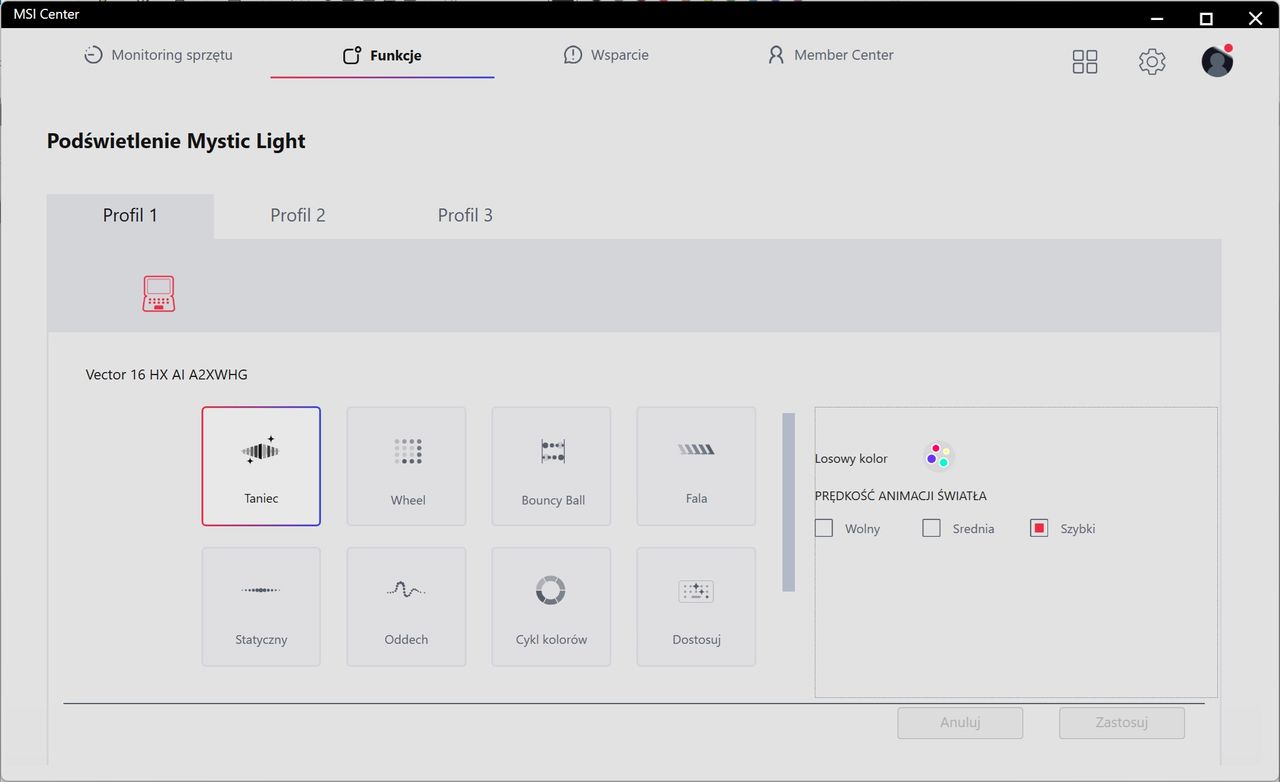This screenshot has width=1280, height=782.
Task: Select the Statyczny static effect
Action: pyautogui.click(x=261, y=606)
